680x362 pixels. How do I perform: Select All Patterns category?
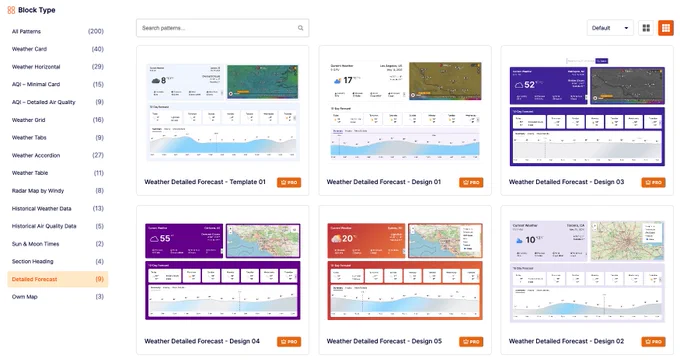58,31
